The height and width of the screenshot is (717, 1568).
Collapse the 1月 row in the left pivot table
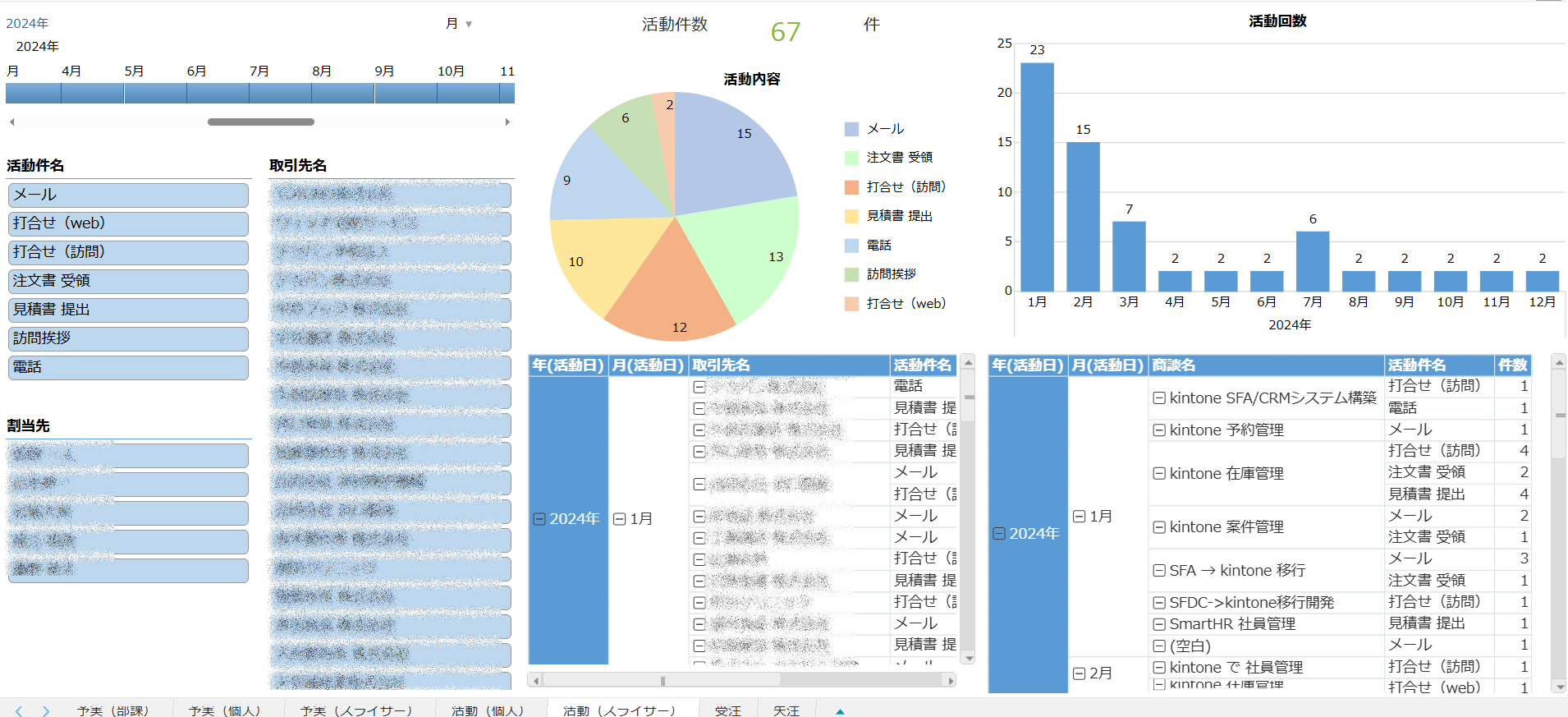(x=620, y=519)
